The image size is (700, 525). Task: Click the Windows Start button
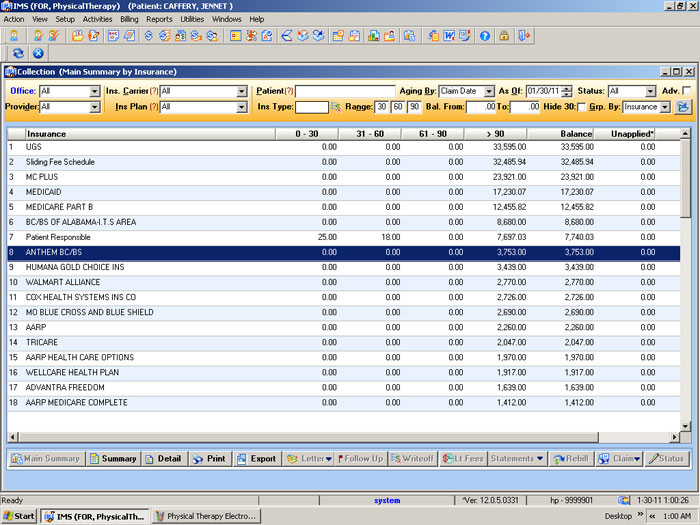19,517
